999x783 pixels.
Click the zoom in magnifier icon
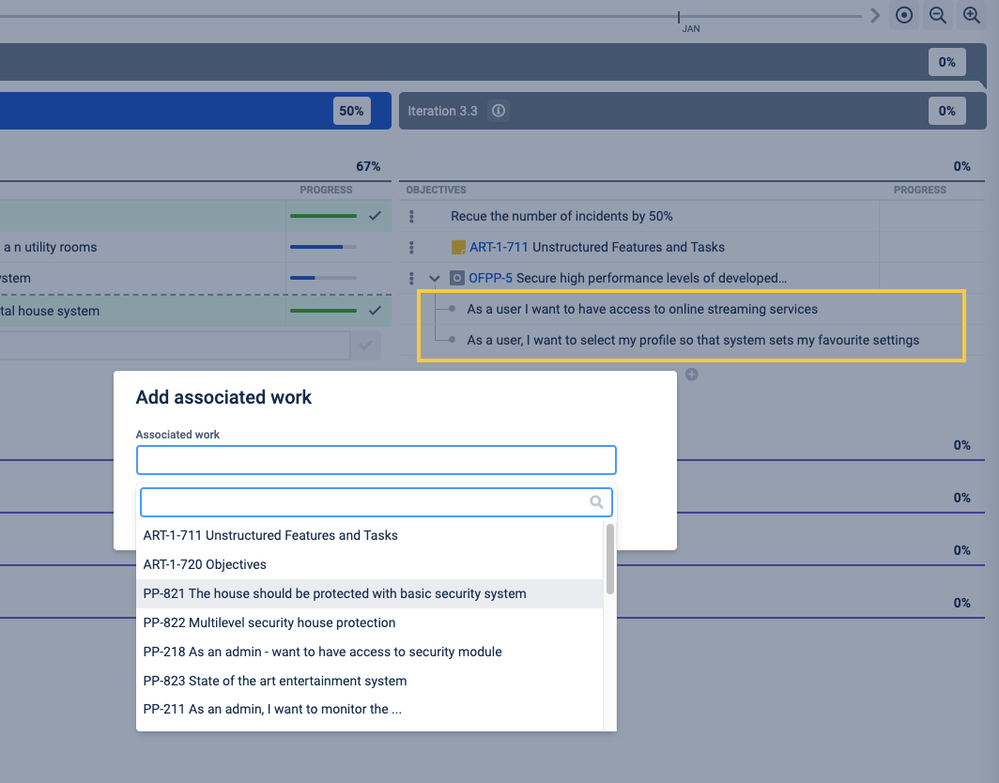point(971,15)
